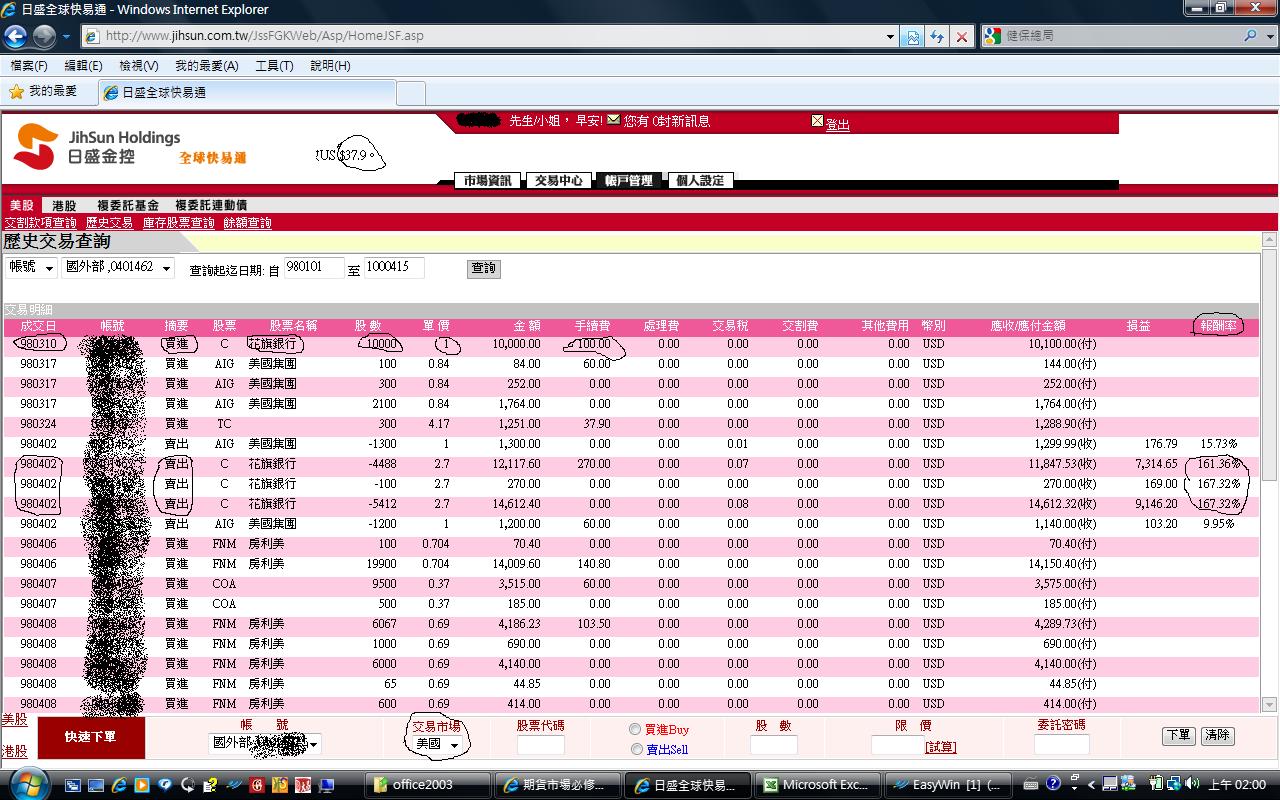Click the volume speaker tray icon

(1191, 784)
